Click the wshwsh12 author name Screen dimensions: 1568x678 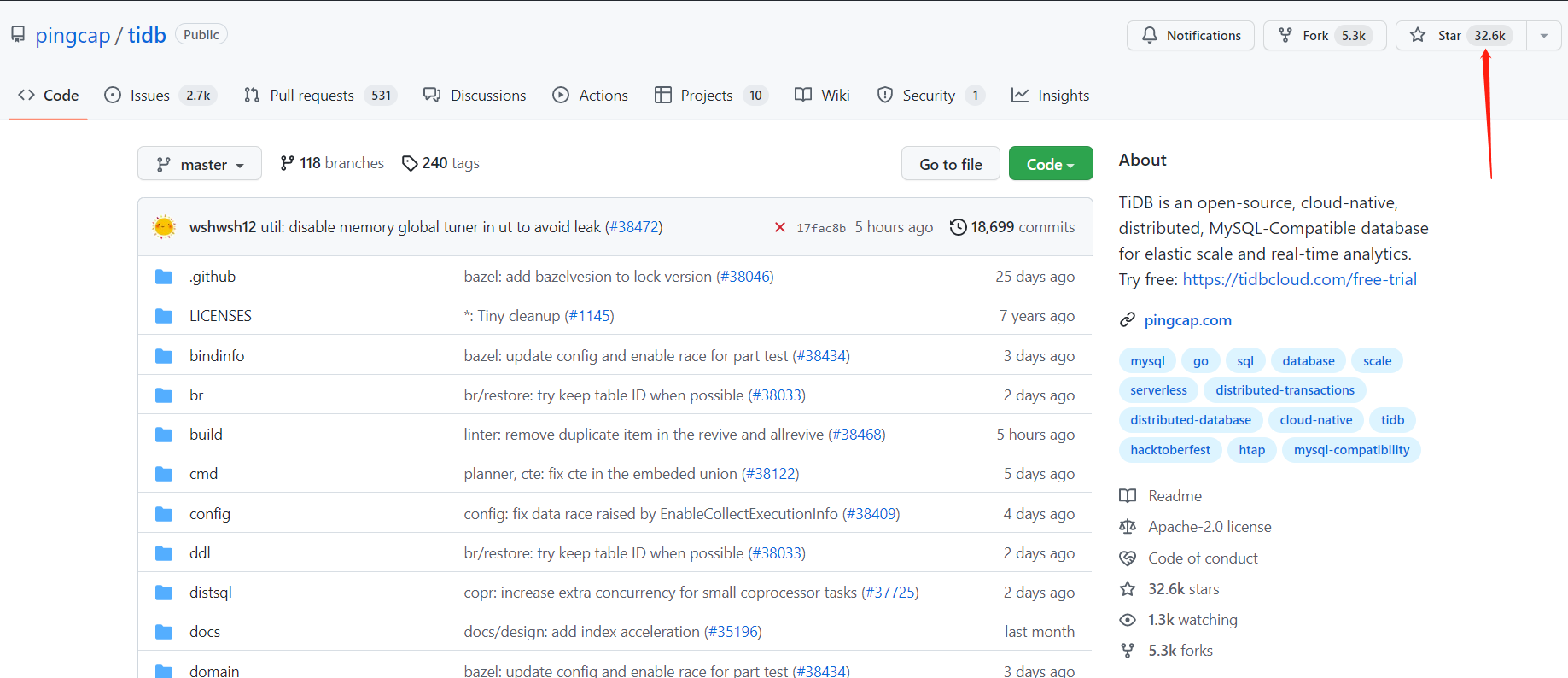(x=223, y=227)
